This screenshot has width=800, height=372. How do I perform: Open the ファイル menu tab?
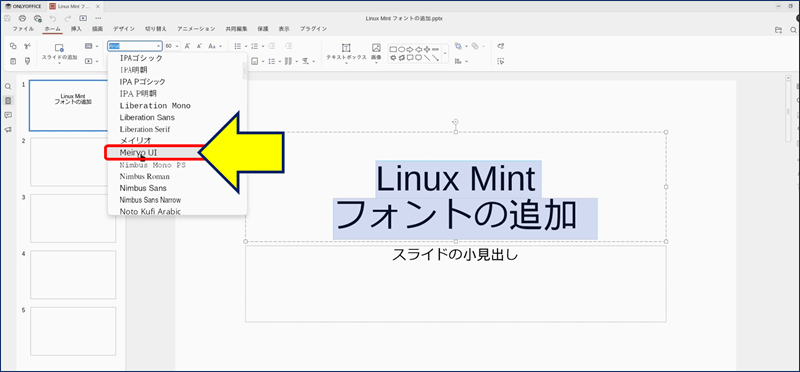click(x=23, y=29)
